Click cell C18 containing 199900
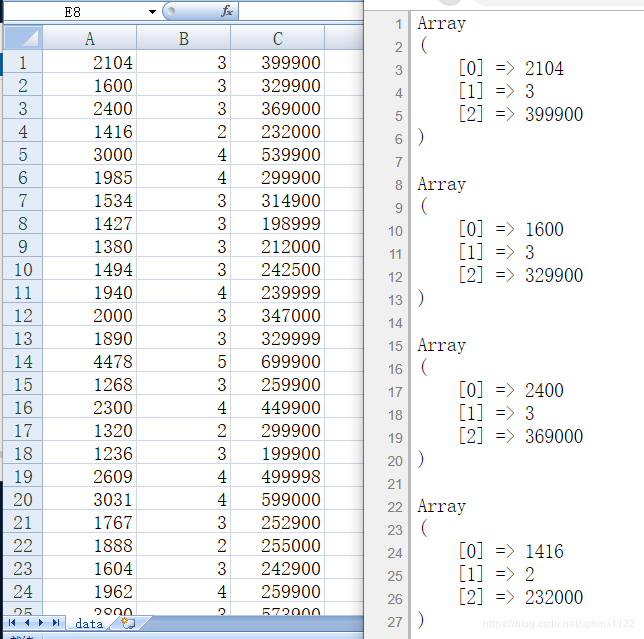This screenshot has height=639, width=644. coord(278,453)
